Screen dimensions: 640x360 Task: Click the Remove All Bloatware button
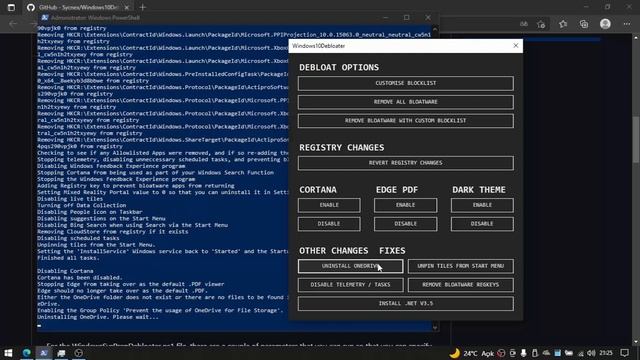(x=405, y=102)
